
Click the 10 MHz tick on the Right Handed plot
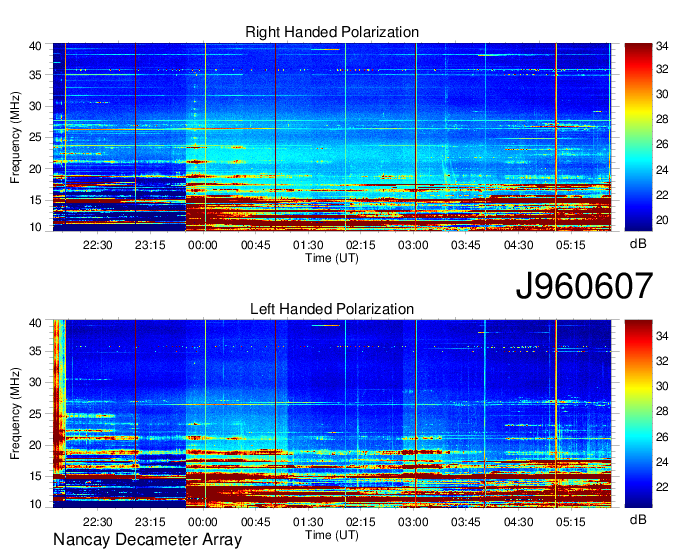[35, 227]
